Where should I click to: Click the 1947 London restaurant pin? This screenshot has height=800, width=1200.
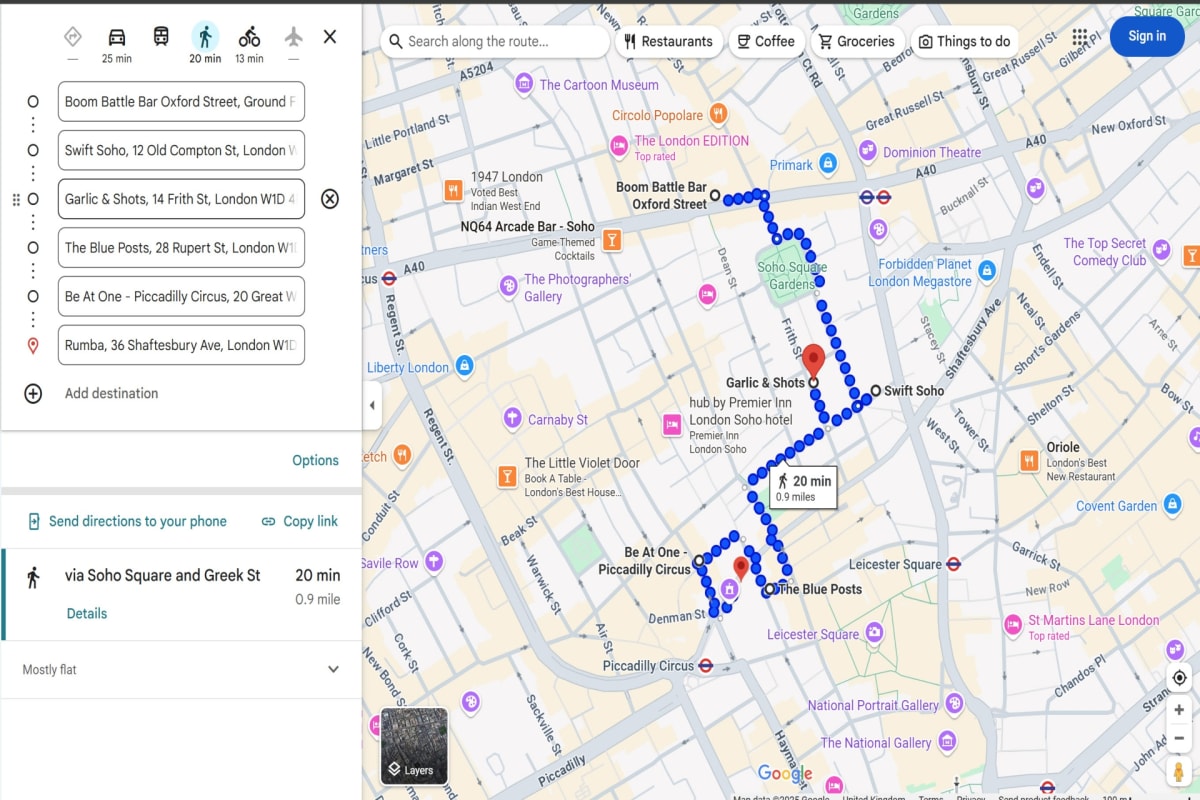[x=453, y=191]
